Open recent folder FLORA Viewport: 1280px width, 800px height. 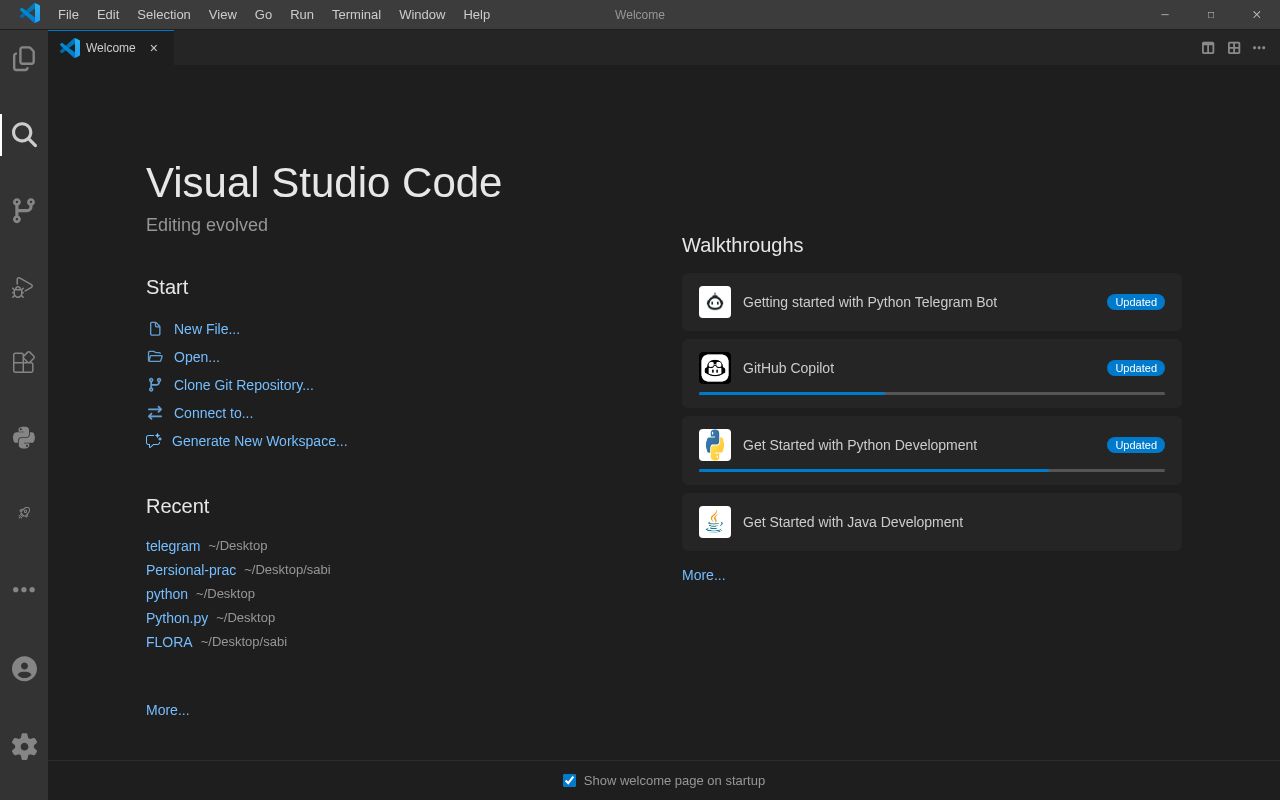(x=169, y=642)
